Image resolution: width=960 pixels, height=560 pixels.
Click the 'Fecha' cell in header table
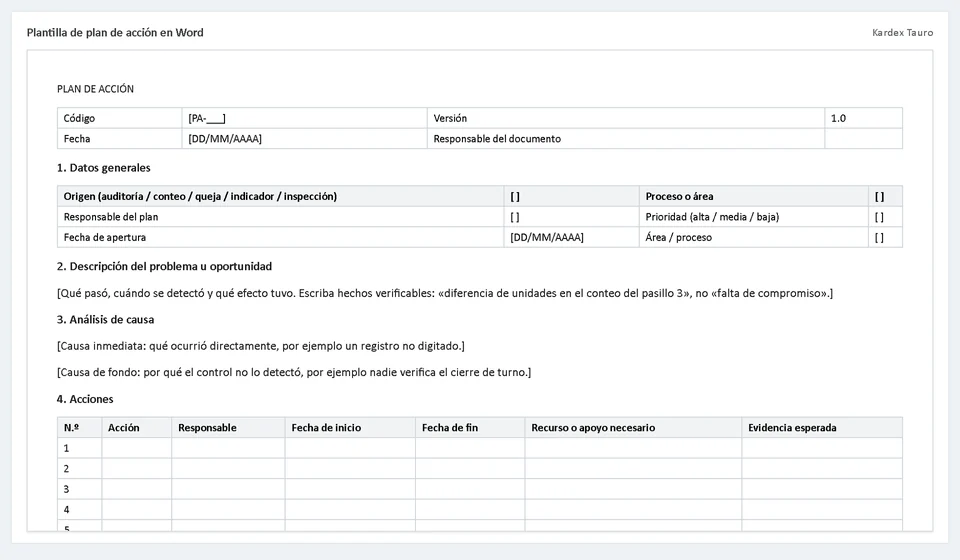tap(119, 138)
